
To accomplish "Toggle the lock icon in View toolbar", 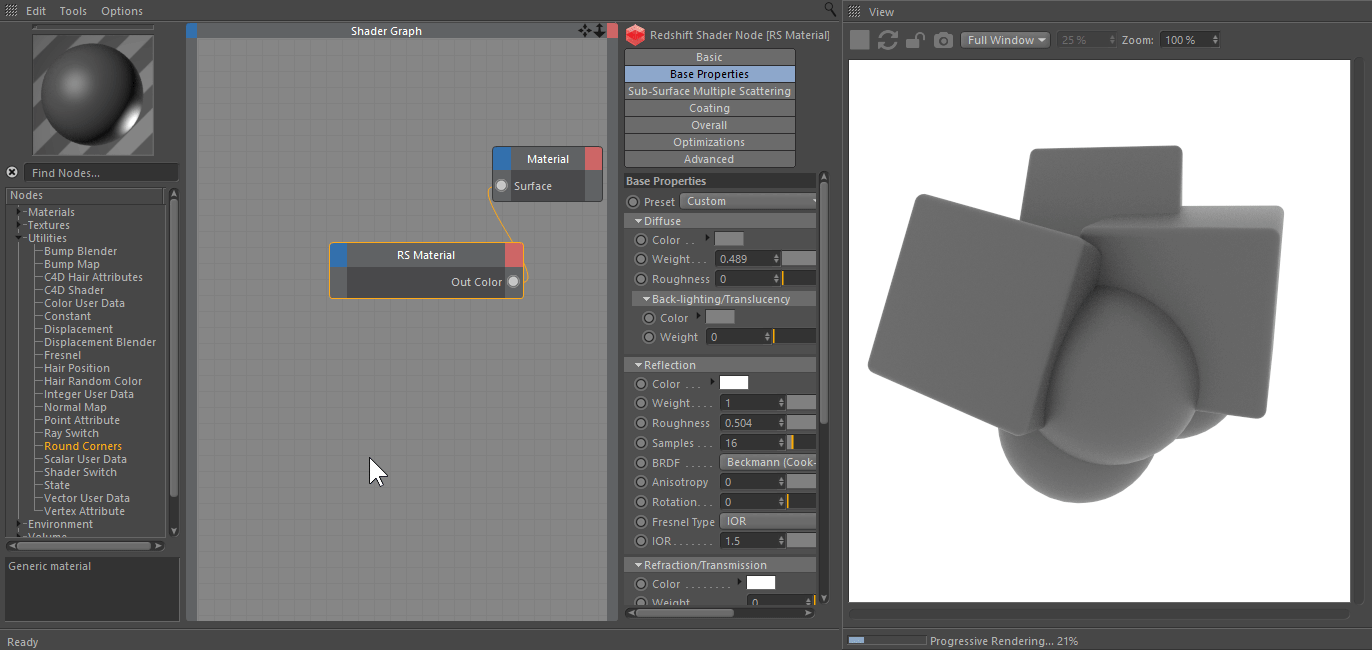I will coord(914,40).
